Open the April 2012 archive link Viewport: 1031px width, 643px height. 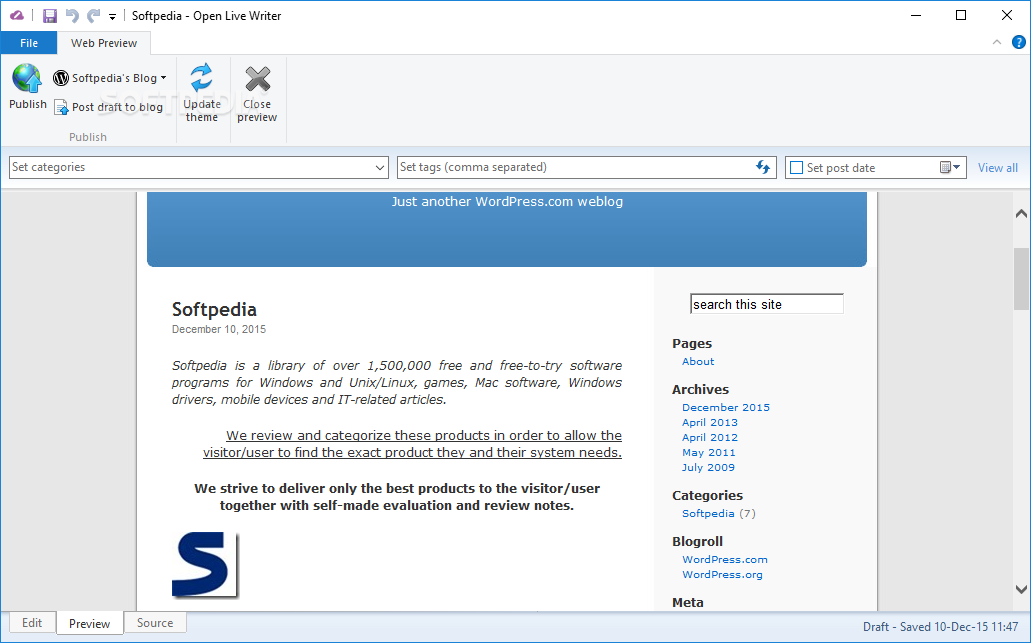tap(709, 438)
